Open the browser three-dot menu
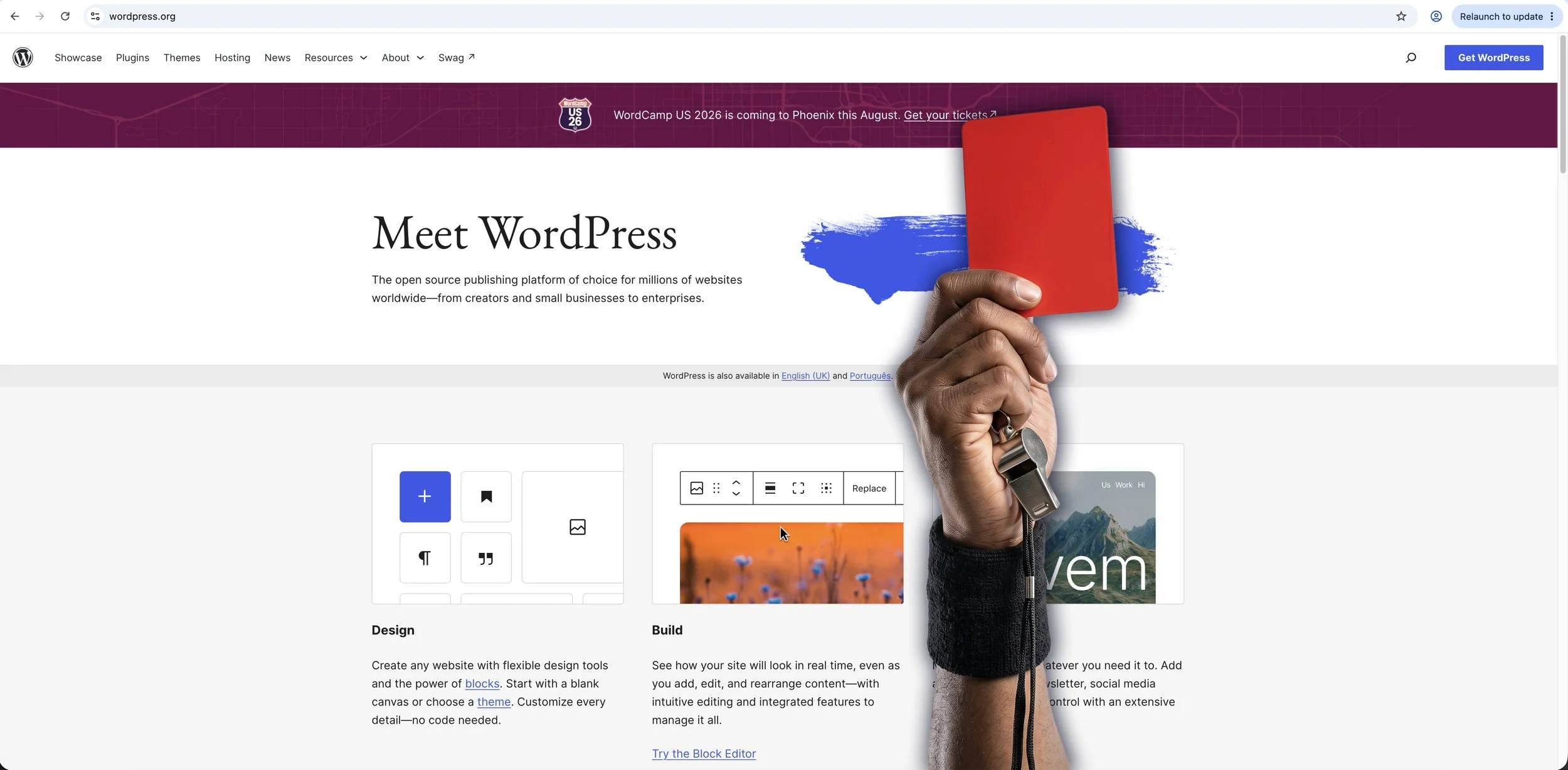Image resolution: width=1568 pixels, height=770 pixels. click(x=1552, y=16)
